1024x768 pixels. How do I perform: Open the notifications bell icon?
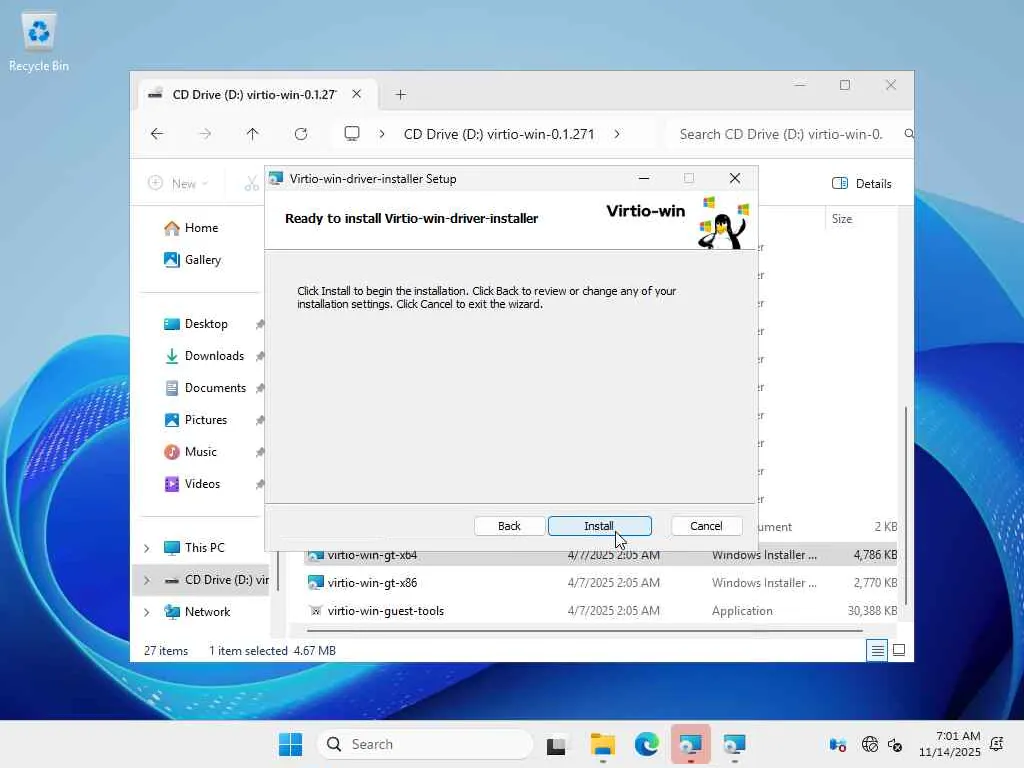(x=997, y=744)
